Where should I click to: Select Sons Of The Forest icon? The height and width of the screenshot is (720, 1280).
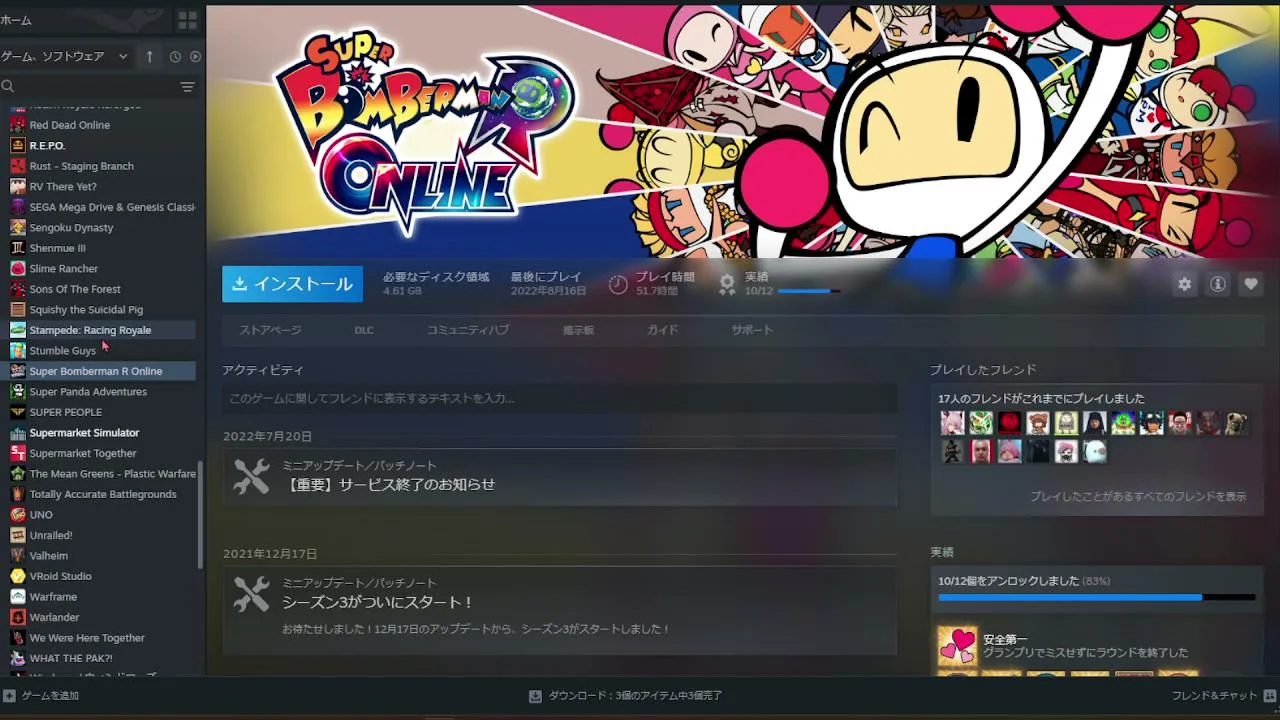click(17, 289)
